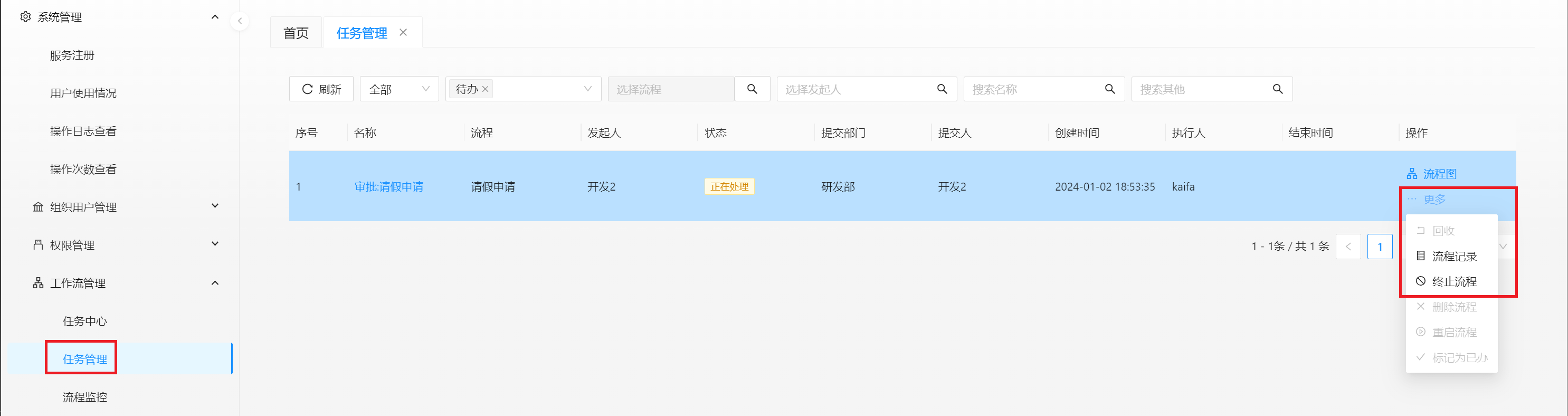Switch to the 首页 tab
The width and height of the screenshot is (1568, 416).
tap(297, 33)
